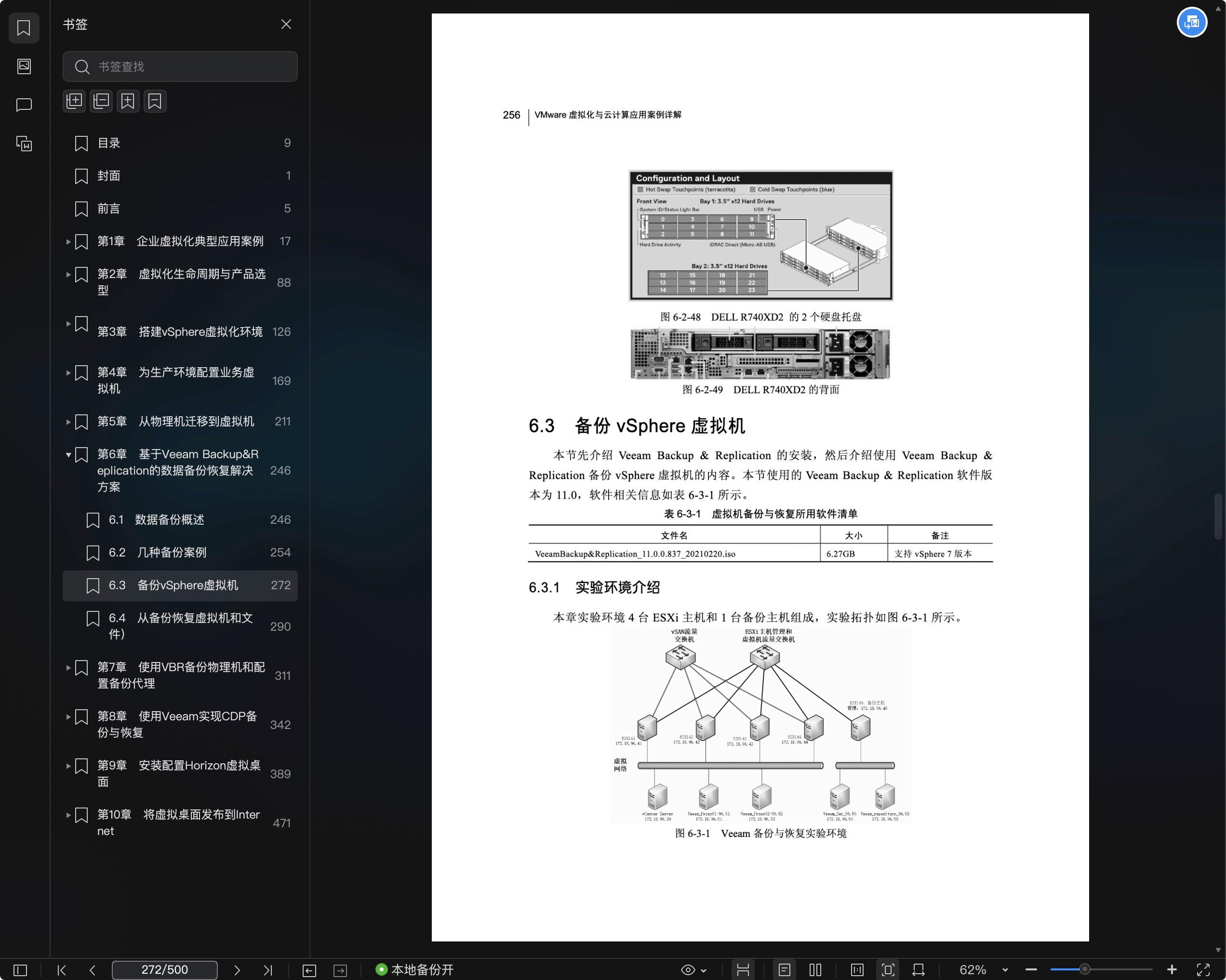The height and width of the screenshot is (980, 1226).
Task: Expand the 第4章 为生产环境配置业务虚拟机 bookmark
Action: (x=68, y=373)
